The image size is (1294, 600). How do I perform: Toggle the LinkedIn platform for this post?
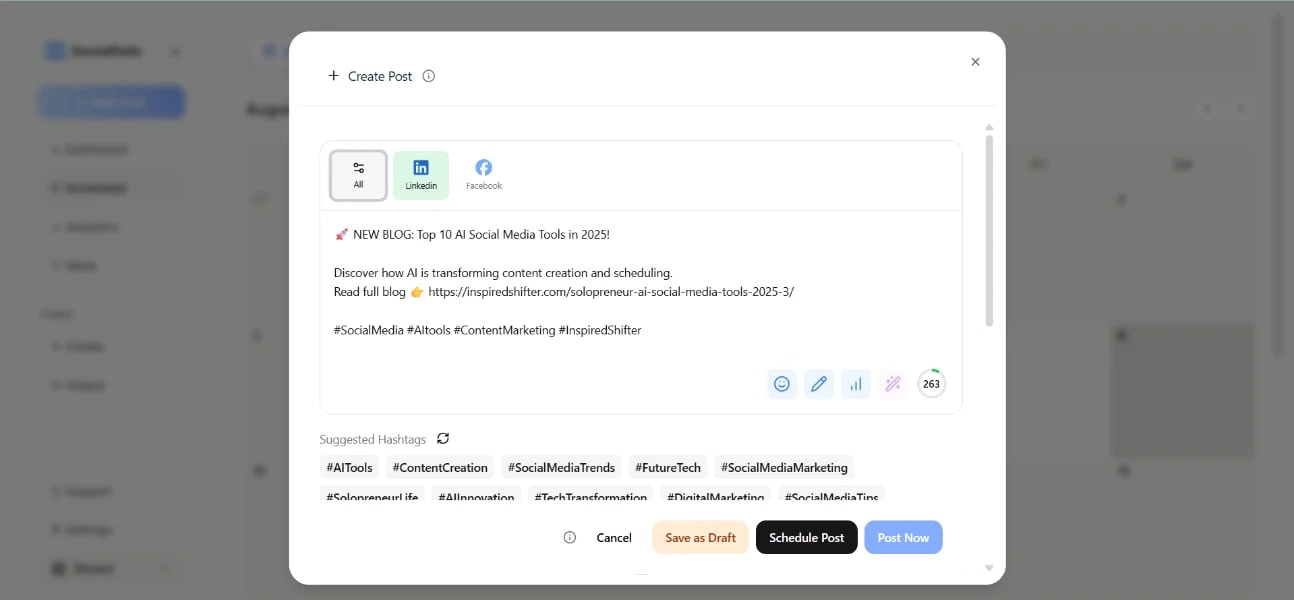(421, 173)
